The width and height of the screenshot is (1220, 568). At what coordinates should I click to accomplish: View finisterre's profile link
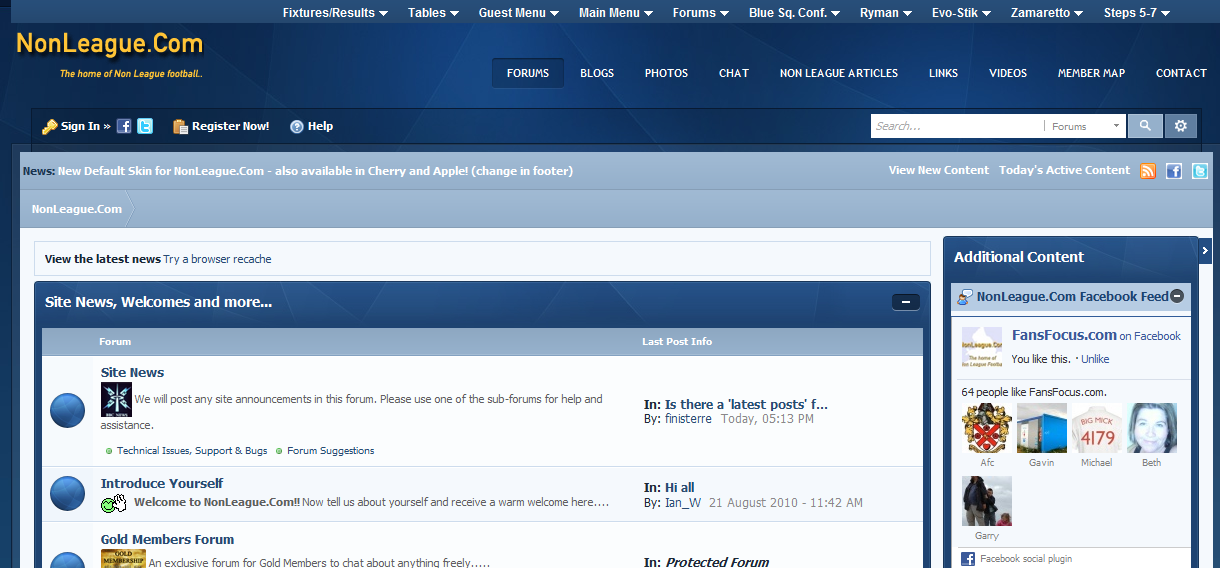(688, 419)
